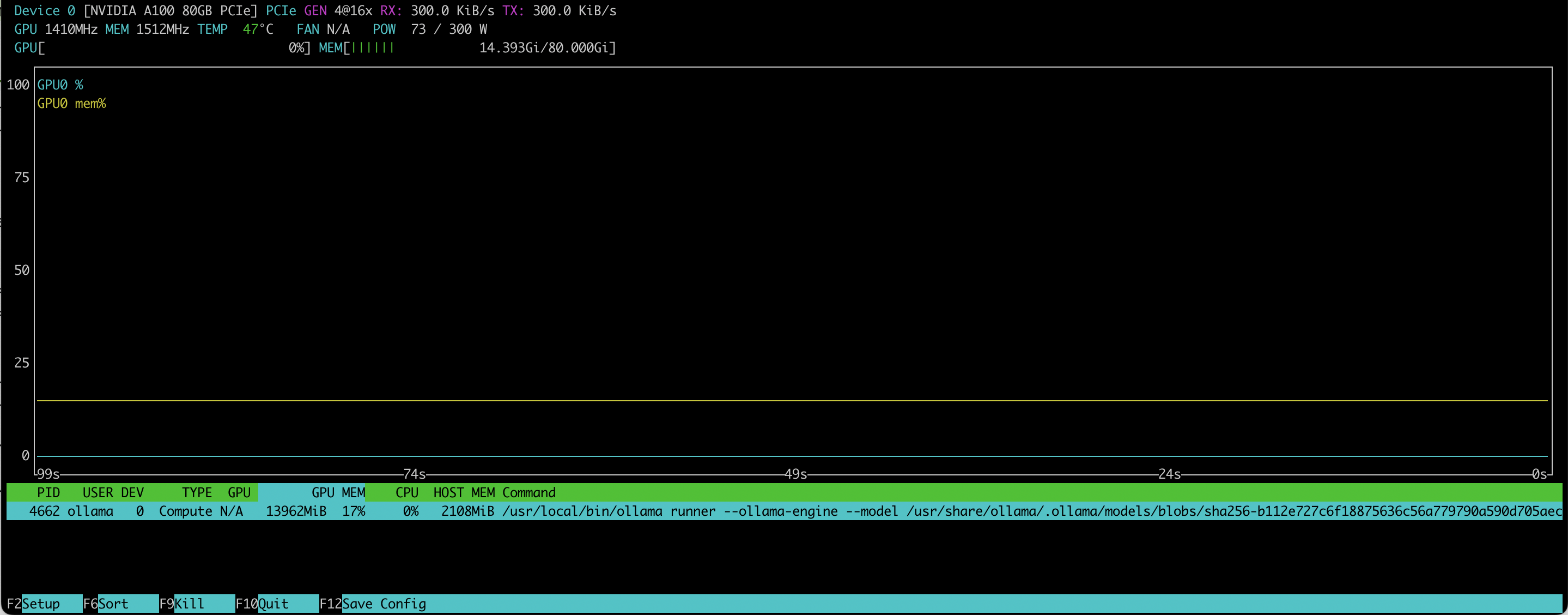Sort processes by the PID column header

pyautogui.click(x=48, y=493)
